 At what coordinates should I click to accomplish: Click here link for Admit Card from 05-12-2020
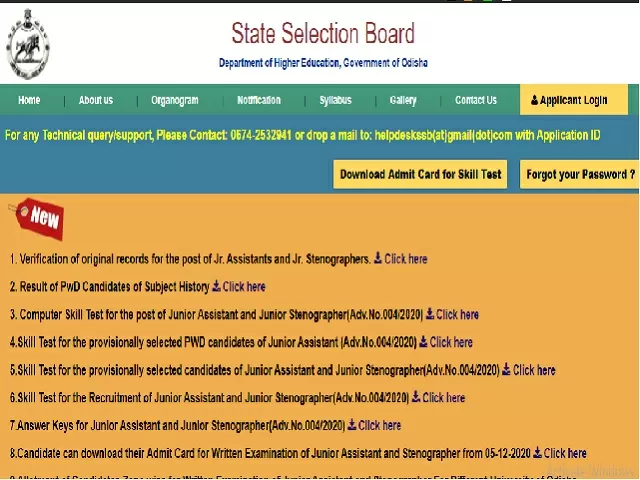(565, 453)
